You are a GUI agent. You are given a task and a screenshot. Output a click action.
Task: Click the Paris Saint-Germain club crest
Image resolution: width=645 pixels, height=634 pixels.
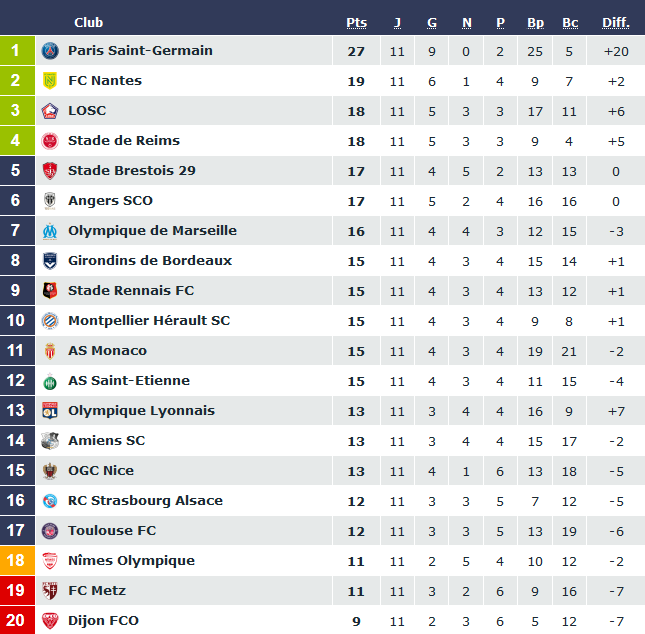click(x=50, y=51)
